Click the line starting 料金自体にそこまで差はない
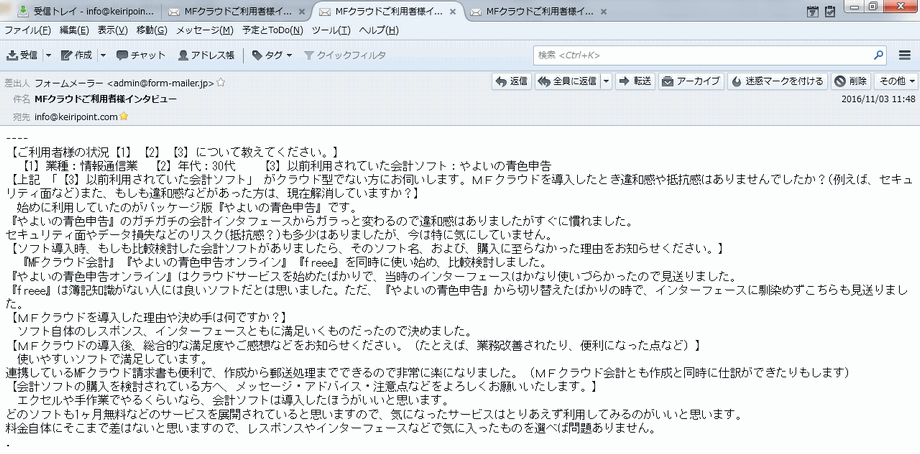The height and width of the screenshot is (454, 920). [x=331, y=428]
